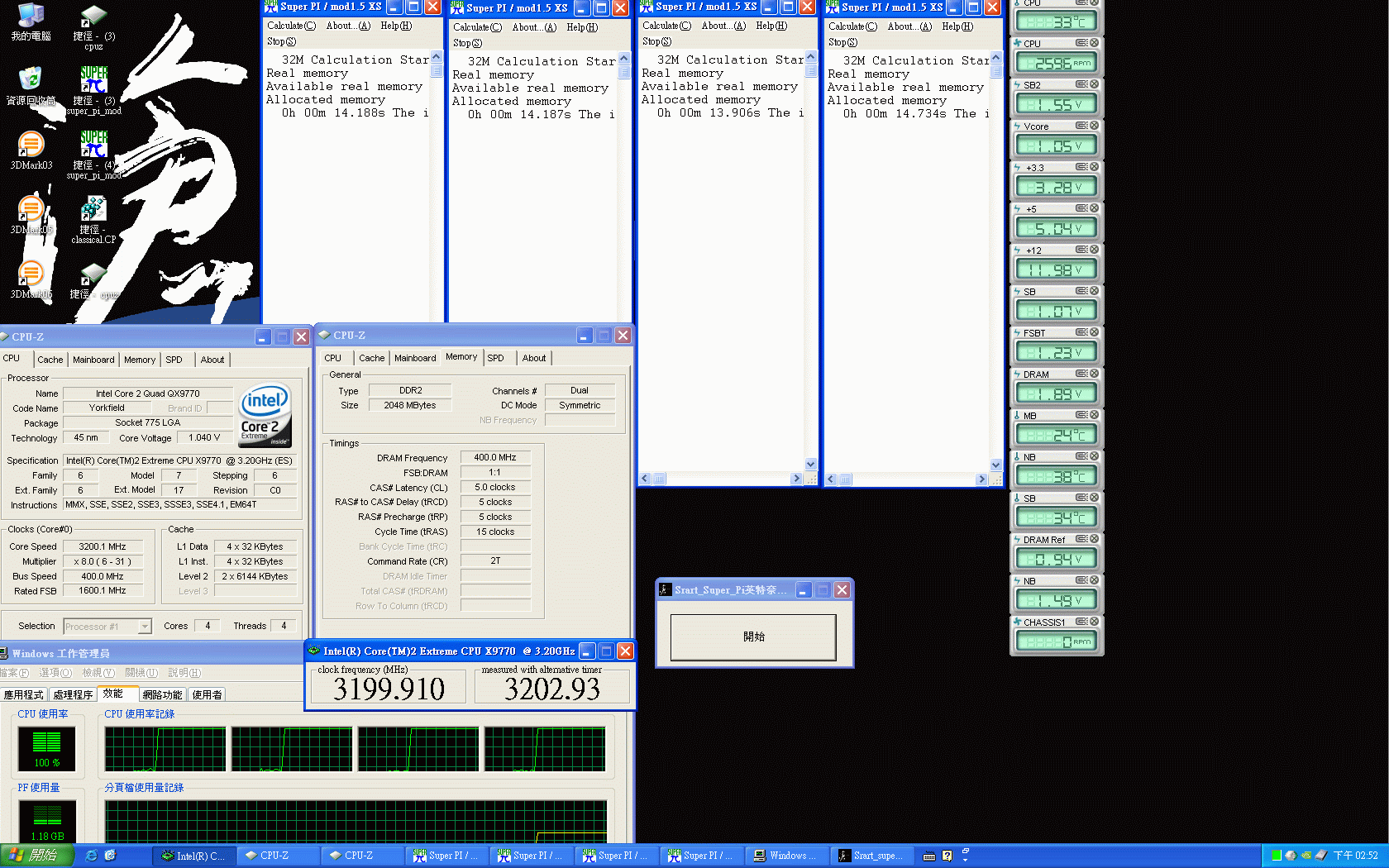Viewport: 1389px width, 868px height.
Task: Open the classical CP desktop shortcut
Action: pos(93,220)
